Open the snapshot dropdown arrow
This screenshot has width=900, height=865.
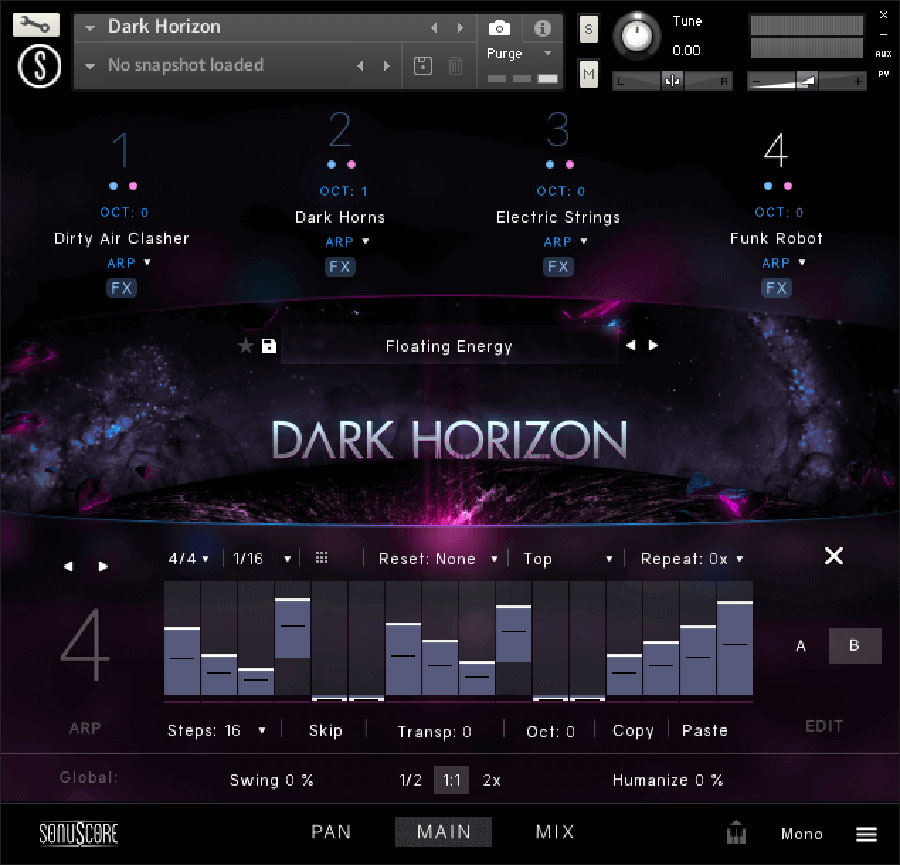pos(90,66)
